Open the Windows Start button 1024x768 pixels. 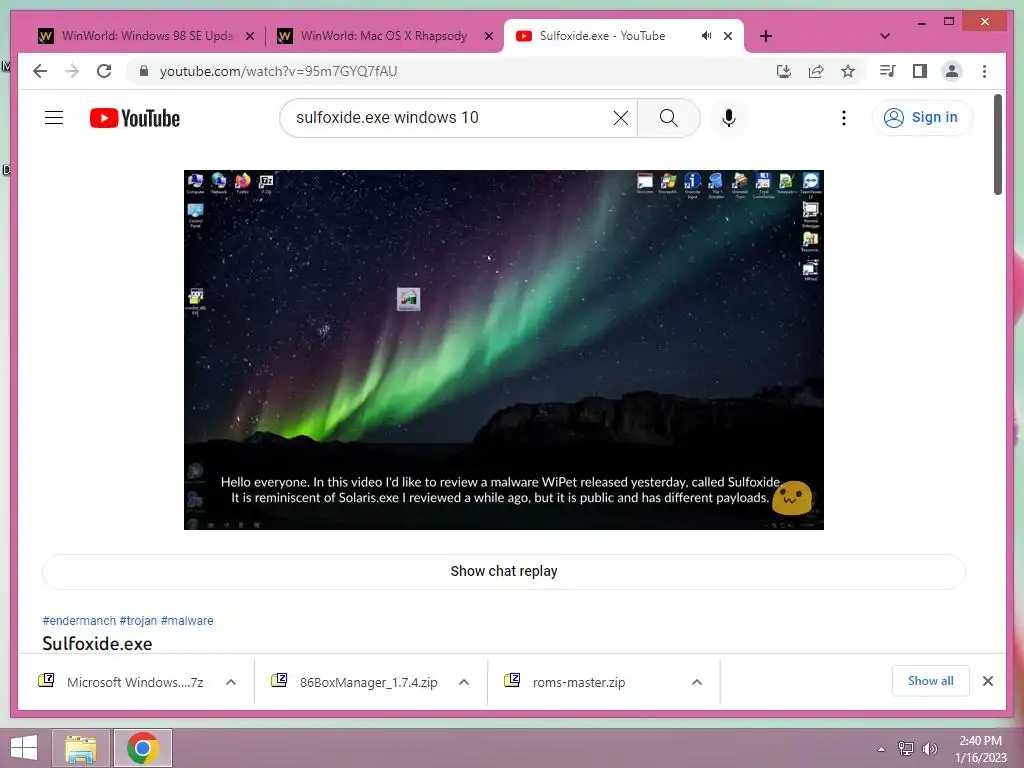[24, 748]
